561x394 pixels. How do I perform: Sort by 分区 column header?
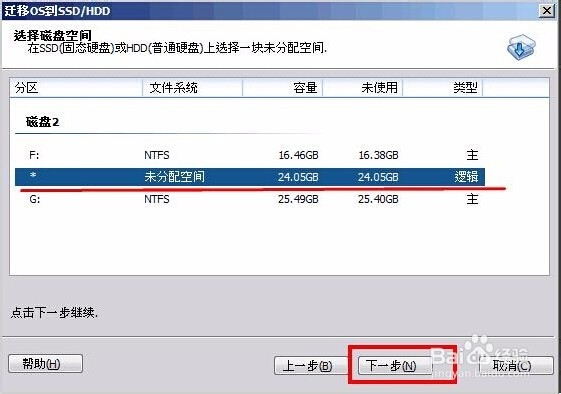coord(76,88)
